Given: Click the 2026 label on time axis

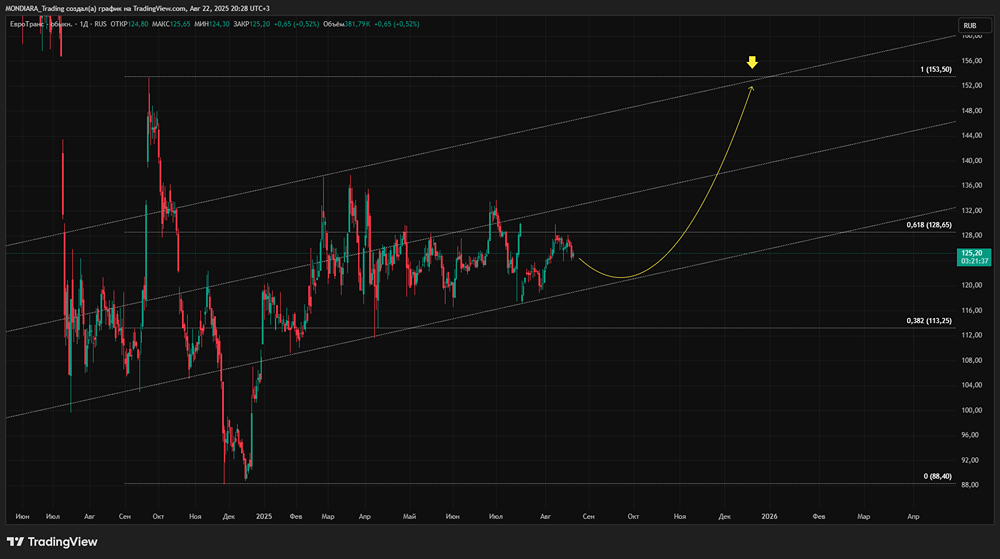Looking at the screenshot, I should click(769, 516).
